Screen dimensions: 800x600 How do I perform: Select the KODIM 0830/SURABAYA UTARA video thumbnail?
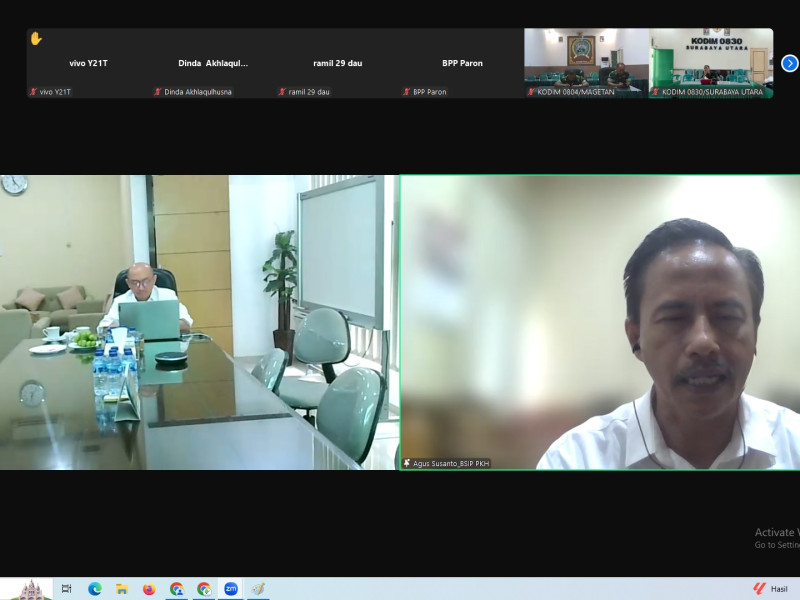(711, 62)
